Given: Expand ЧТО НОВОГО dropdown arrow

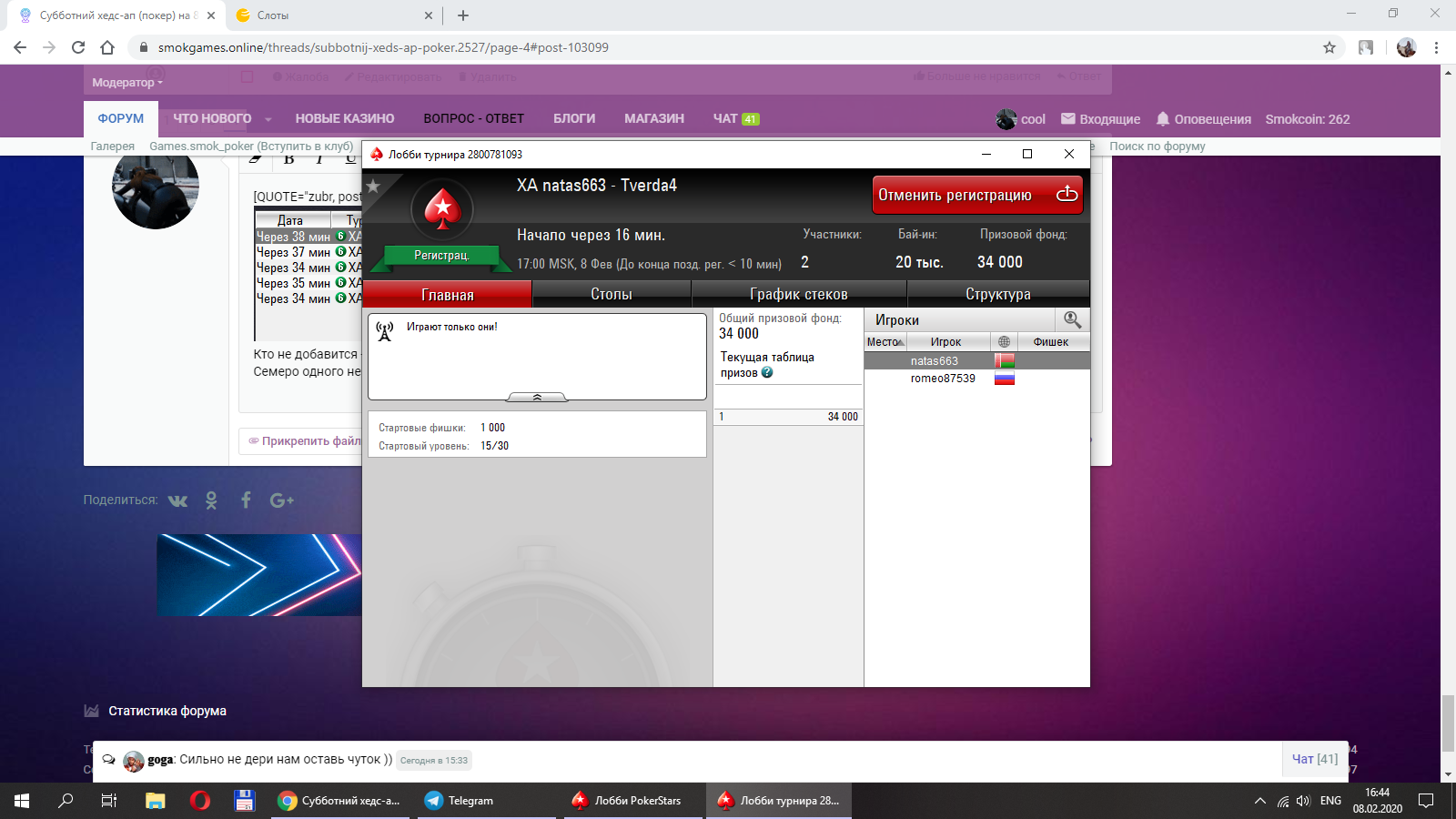Looking at the screenshot, I should pyautogui.click(x=268, y=119).
